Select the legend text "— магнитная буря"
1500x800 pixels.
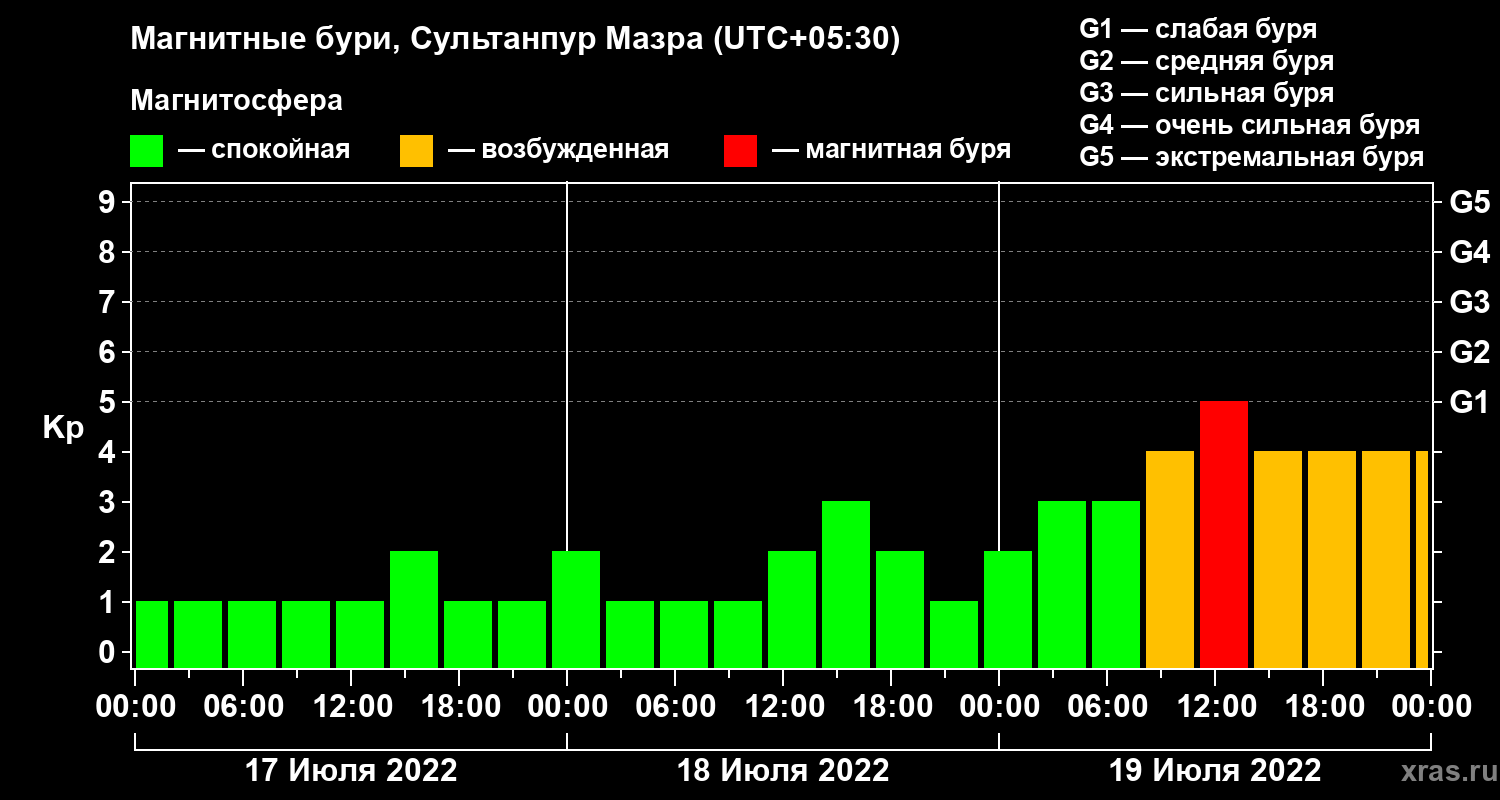pyautogui.click(x=892, y=150)
